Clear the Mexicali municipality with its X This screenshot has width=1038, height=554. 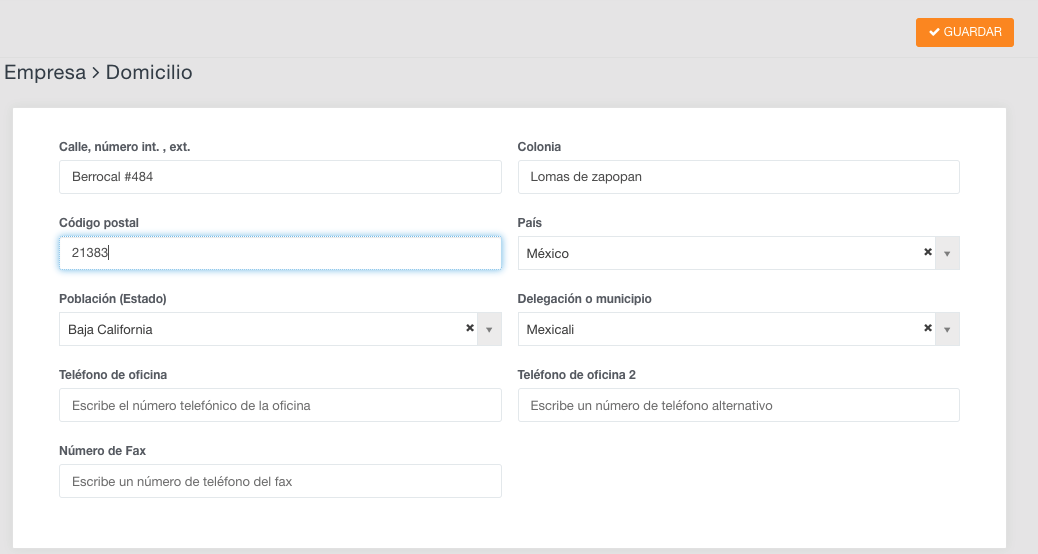point(928,328)
